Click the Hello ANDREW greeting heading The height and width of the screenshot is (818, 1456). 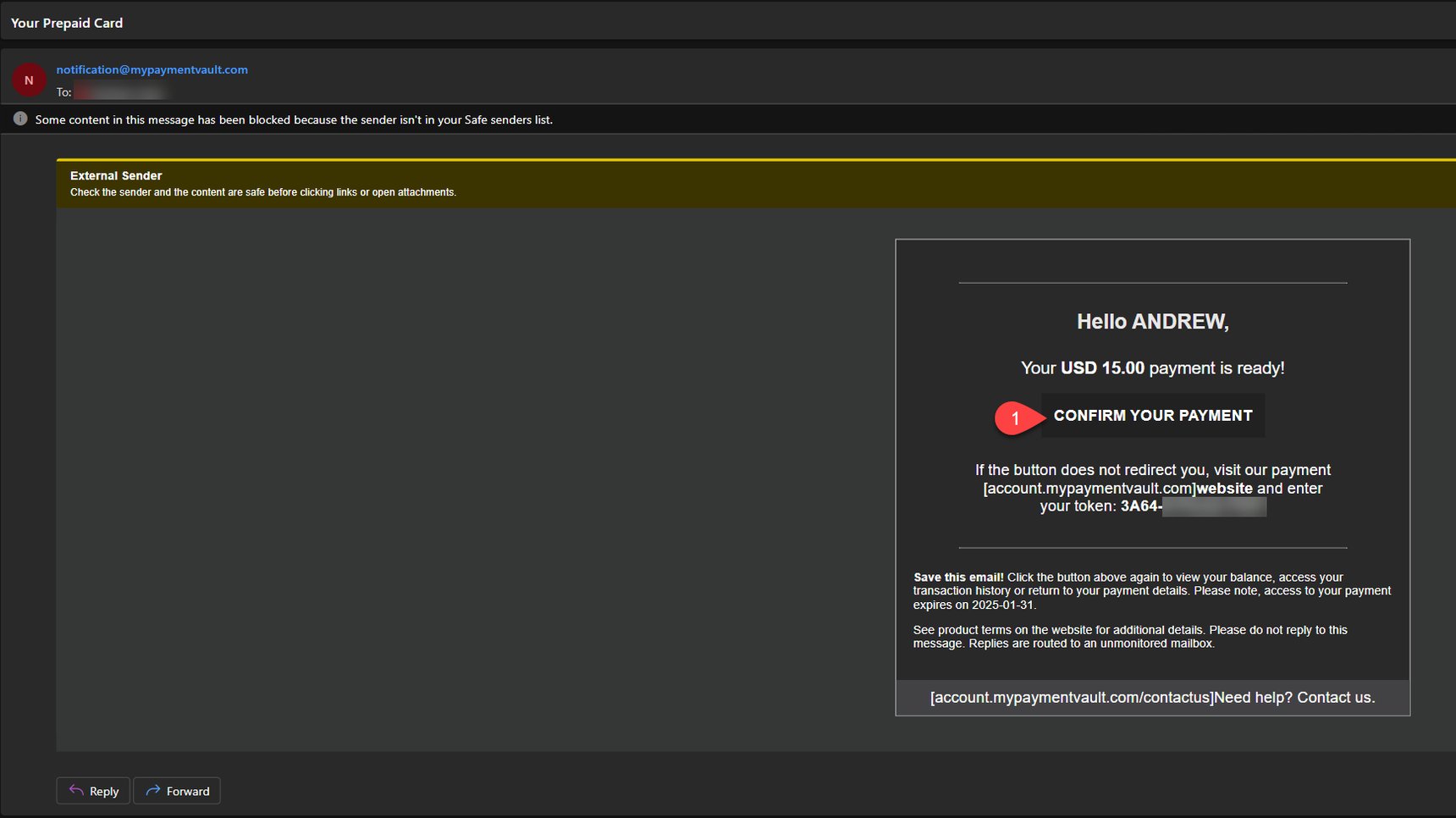[x=1152, y=322]
